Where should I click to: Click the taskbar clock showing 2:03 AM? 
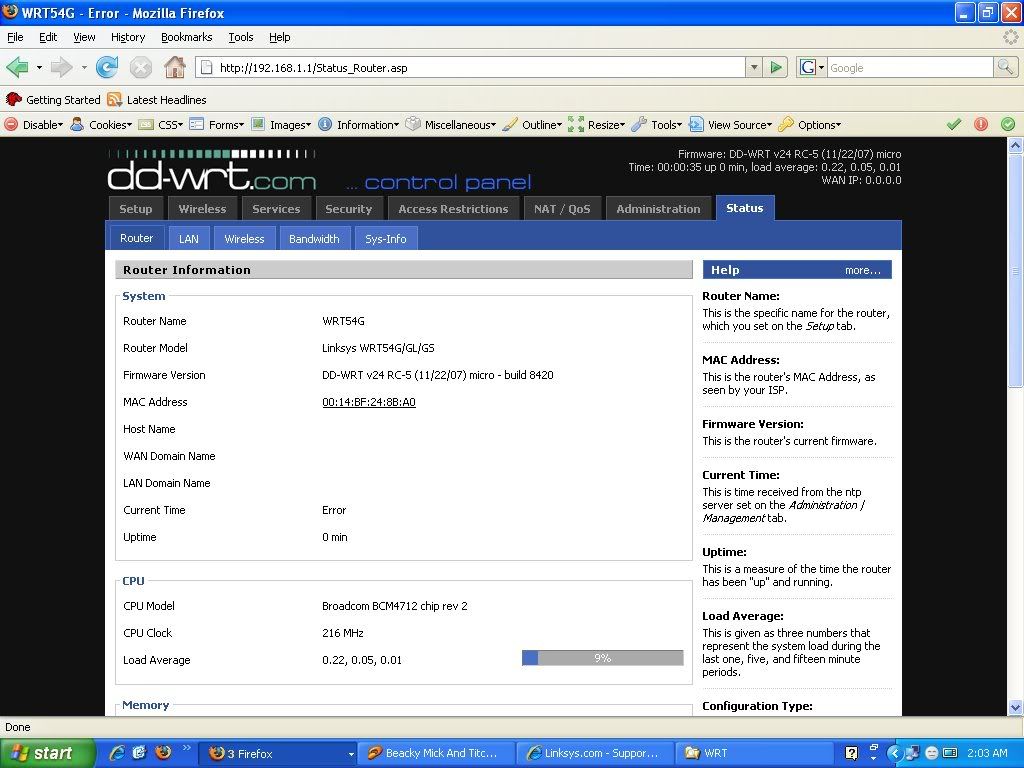click(x=987, y=753)
